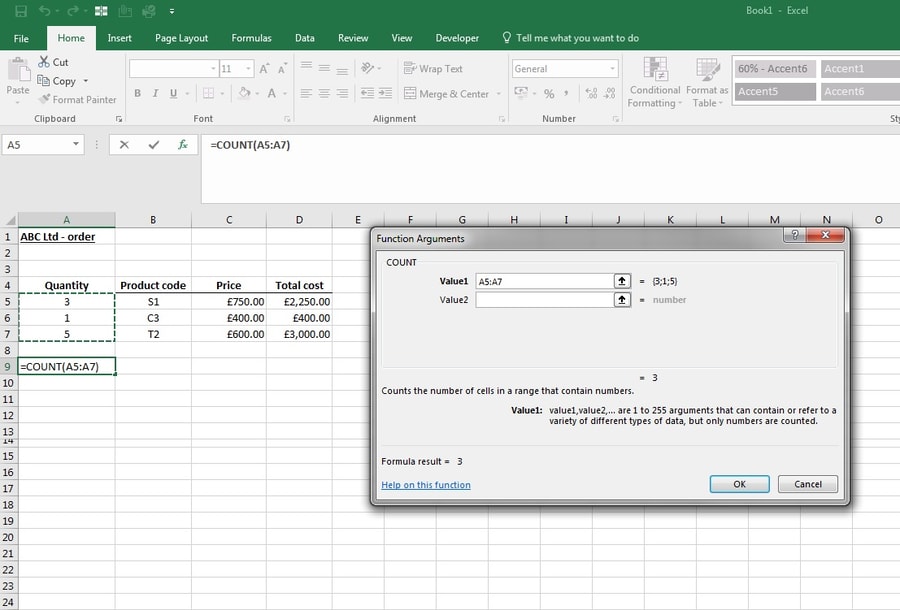This screenshot has height=610, width=900.
Task: Click the fx Insert Function icon
Action: click(x=183, y=145)
